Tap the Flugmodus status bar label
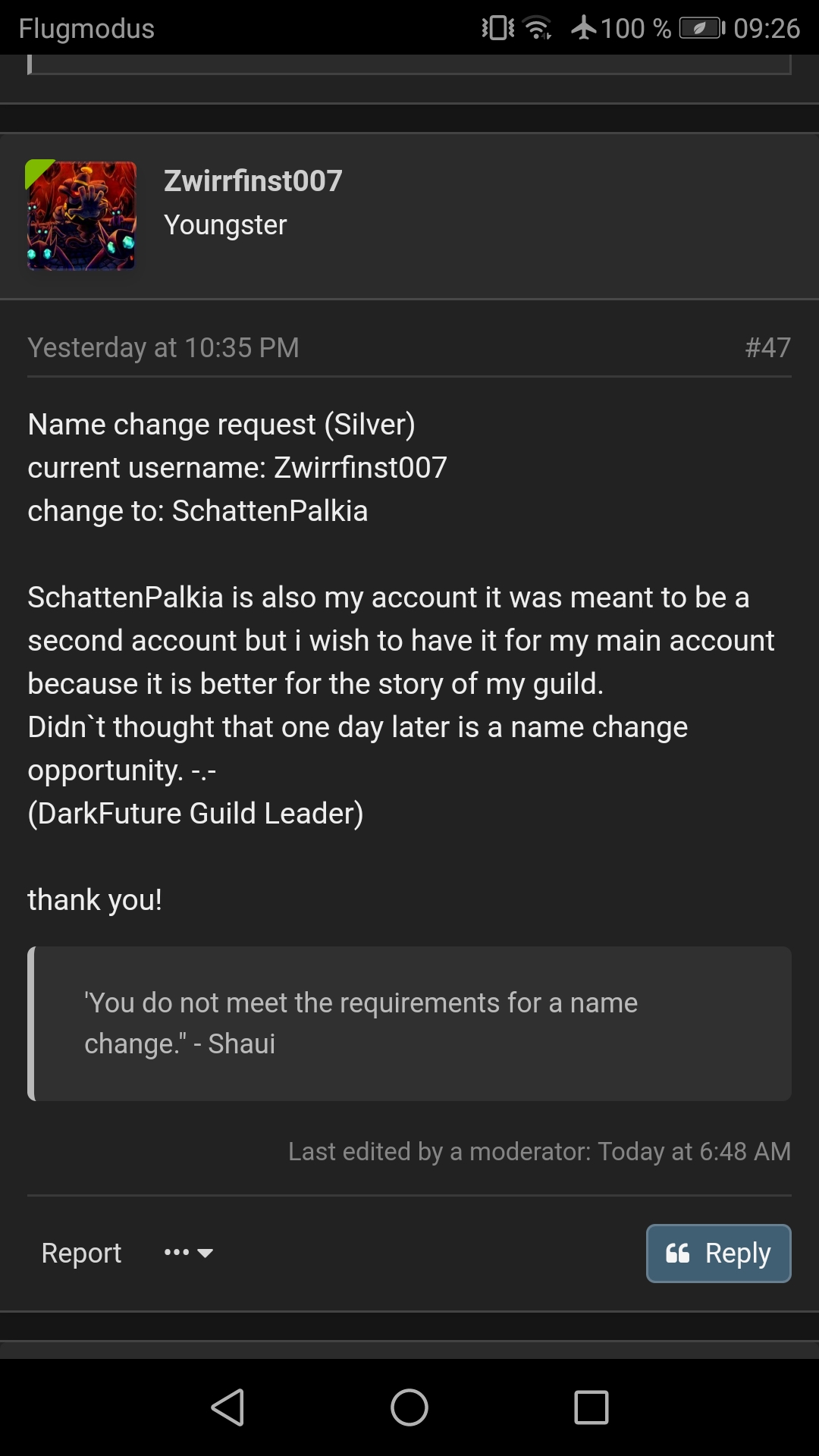The width and height of the screenshot is (819, 1456). (86, 29)
